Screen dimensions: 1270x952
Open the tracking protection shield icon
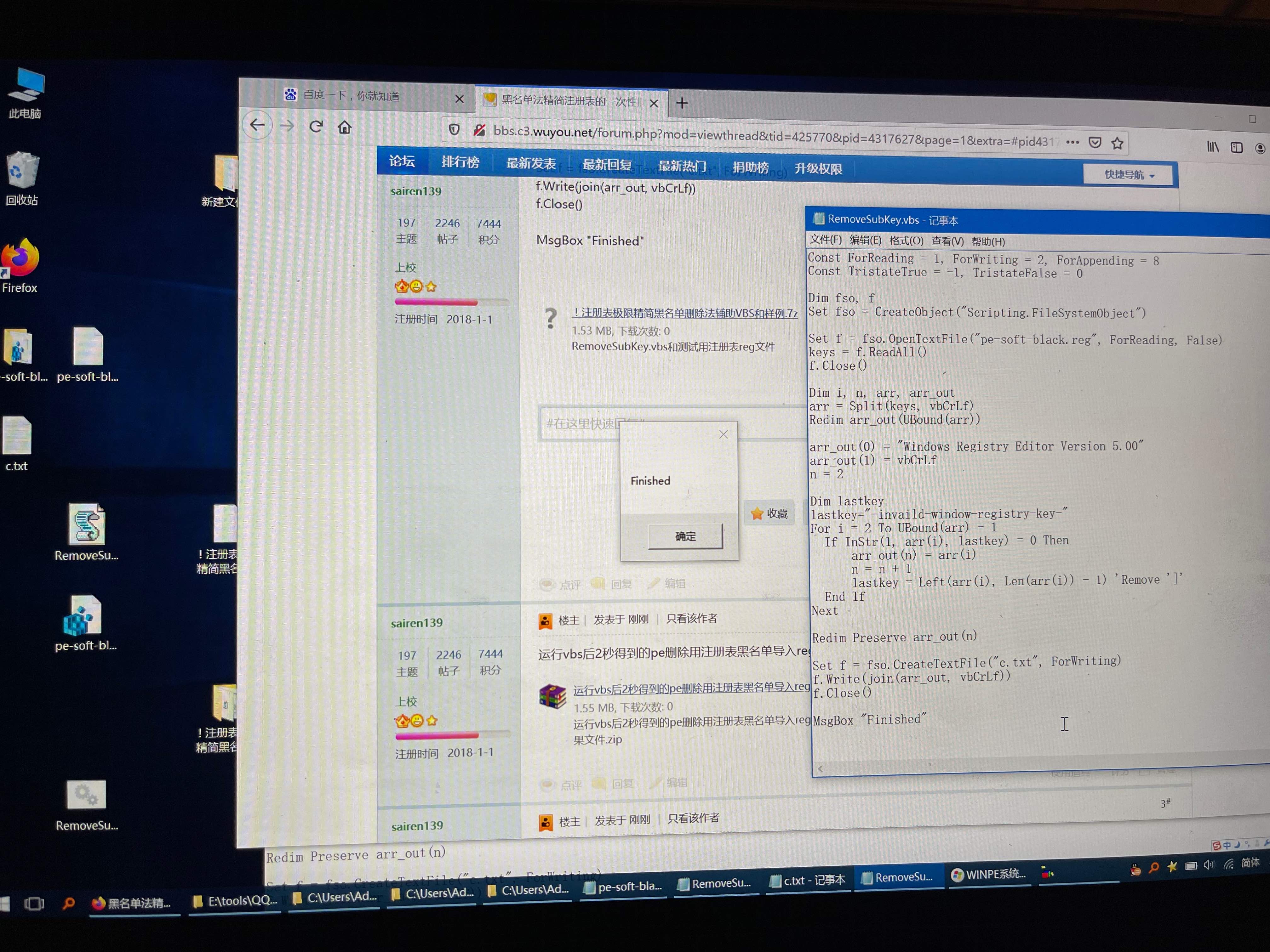click(x=454, y=130)
